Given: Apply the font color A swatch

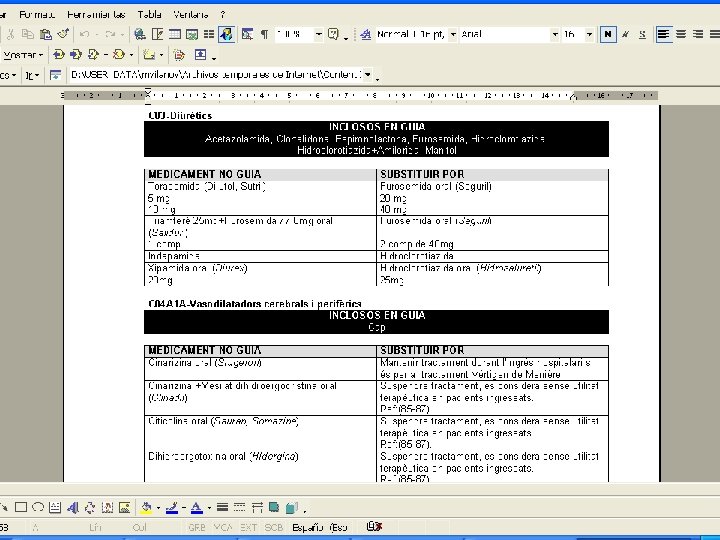Looking at the screenshot, I should pos(197,507).
